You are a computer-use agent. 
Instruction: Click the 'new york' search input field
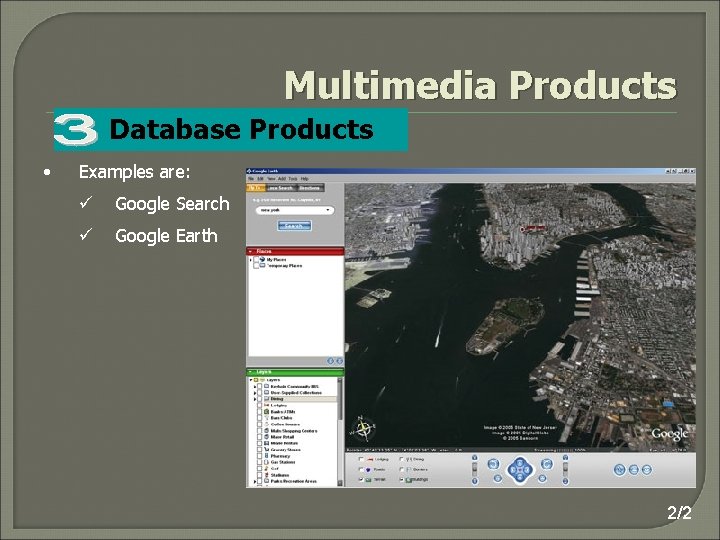pos(295,210)
